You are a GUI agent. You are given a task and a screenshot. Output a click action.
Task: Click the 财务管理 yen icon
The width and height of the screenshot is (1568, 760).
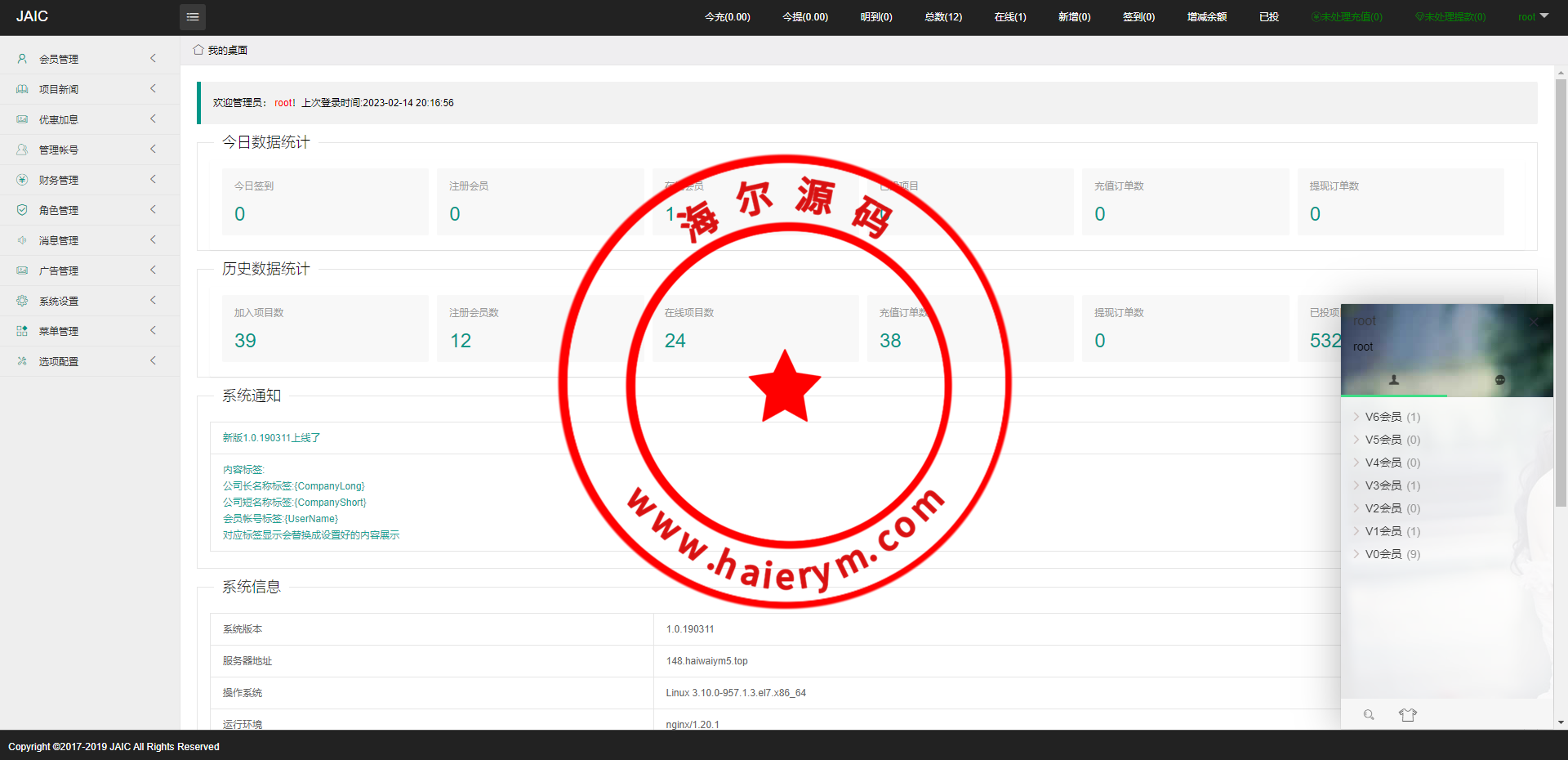pyautogui.click(x=22, y=180)
